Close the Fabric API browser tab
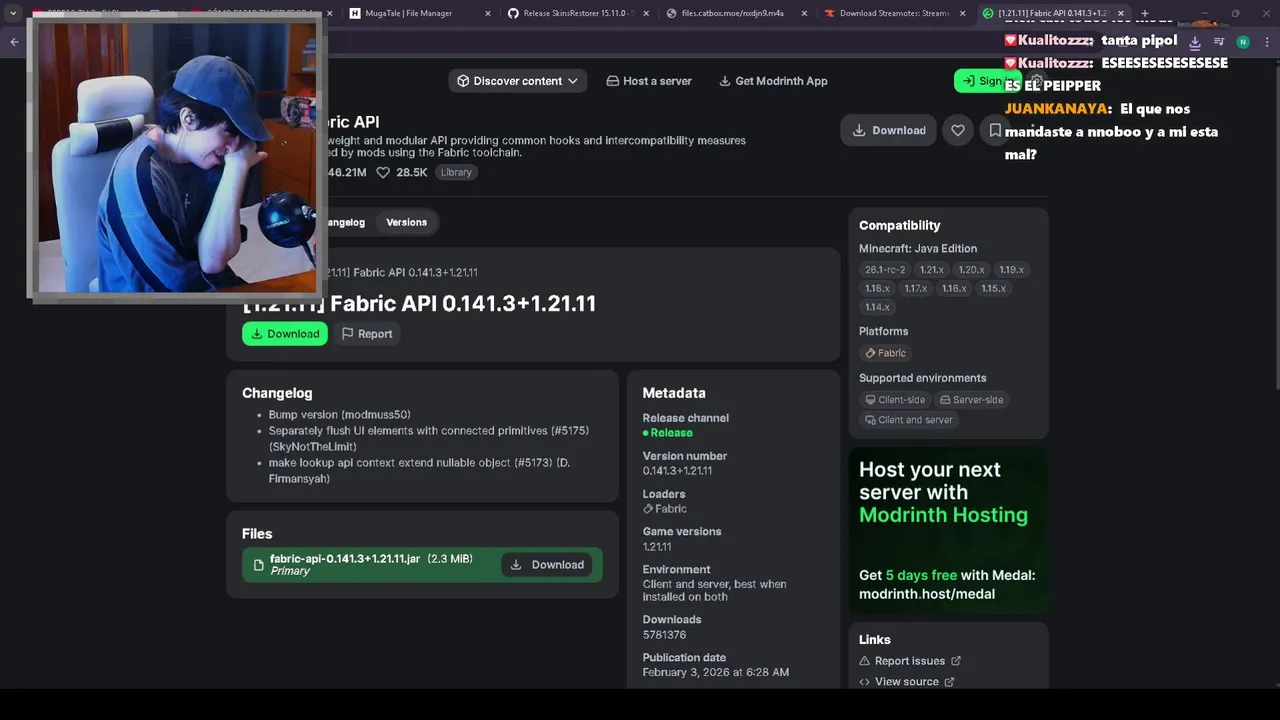The width and height of the screenshot is (1280, 720). (x=1120, y=13)
